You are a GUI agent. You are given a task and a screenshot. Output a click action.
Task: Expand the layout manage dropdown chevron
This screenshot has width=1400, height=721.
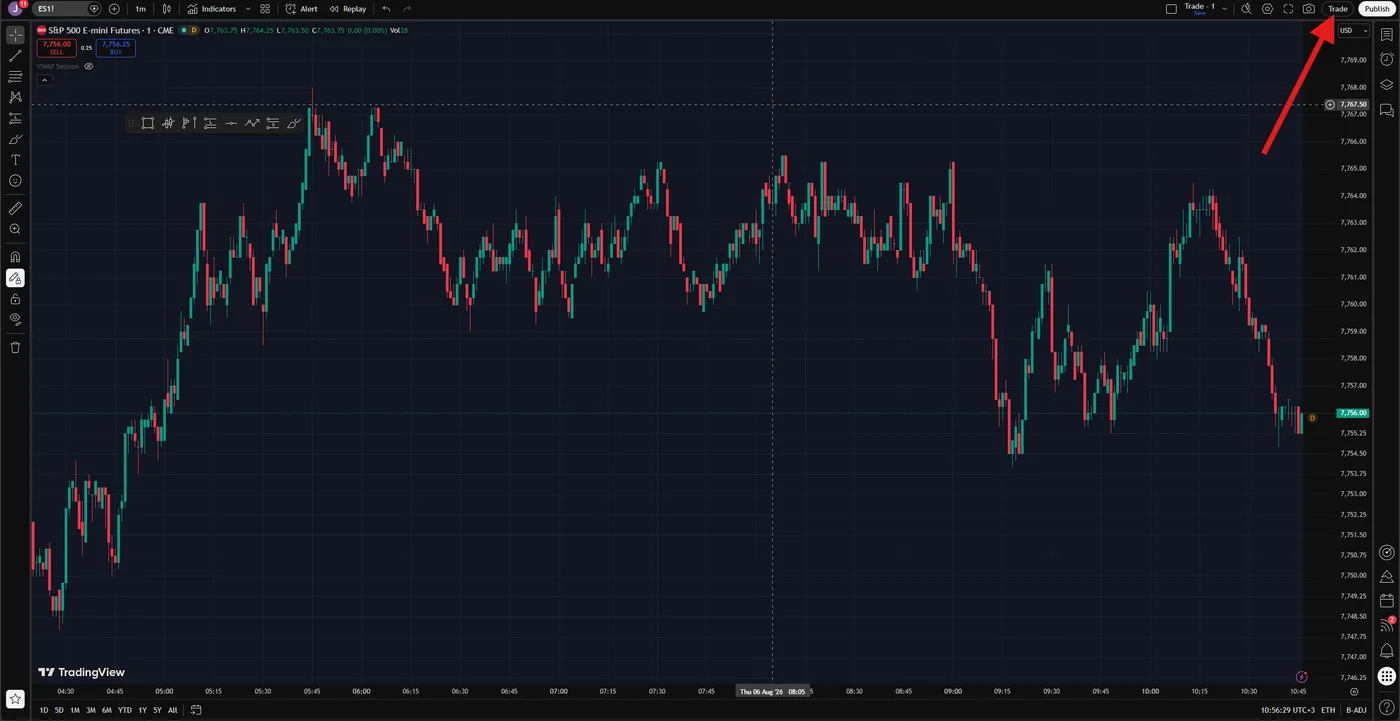click(x=1224, y=8)
